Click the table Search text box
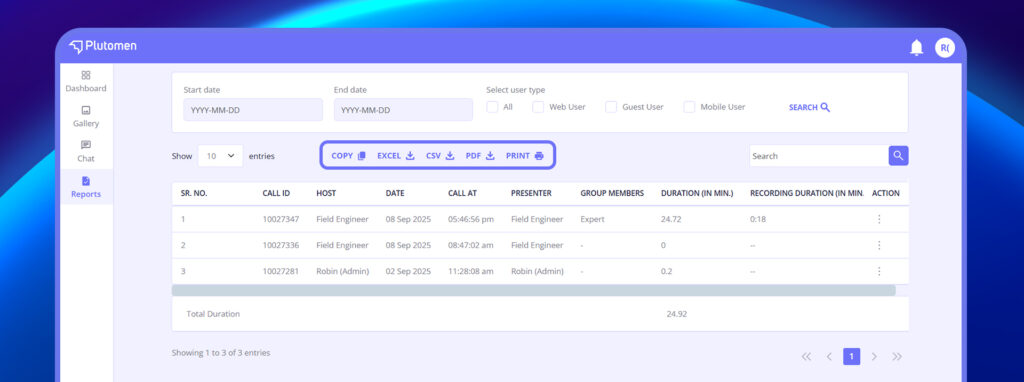The width and height of the screenshot is (1024, 382). click(x=818, y=156)
